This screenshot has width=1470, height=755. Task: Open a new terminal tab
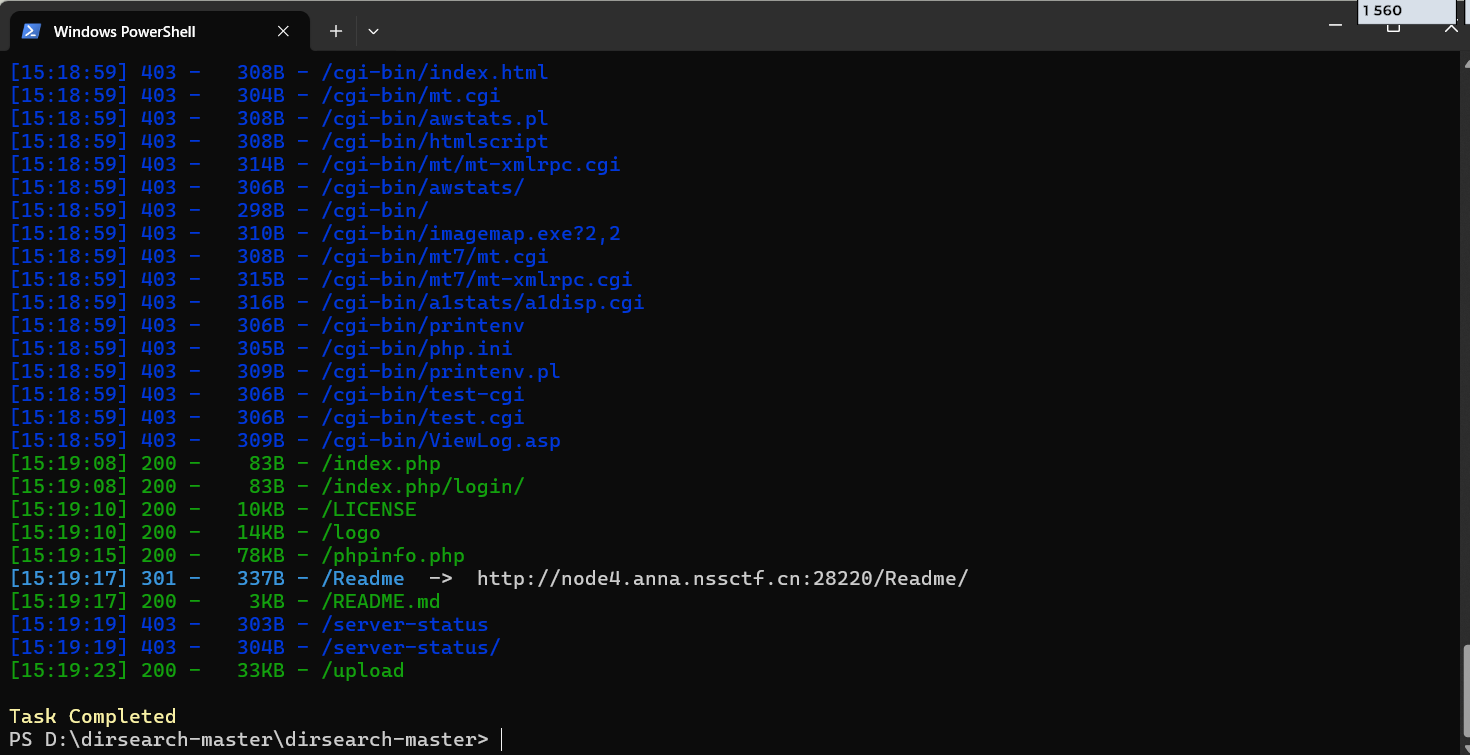pyautogui.click(x=336, y=31)
